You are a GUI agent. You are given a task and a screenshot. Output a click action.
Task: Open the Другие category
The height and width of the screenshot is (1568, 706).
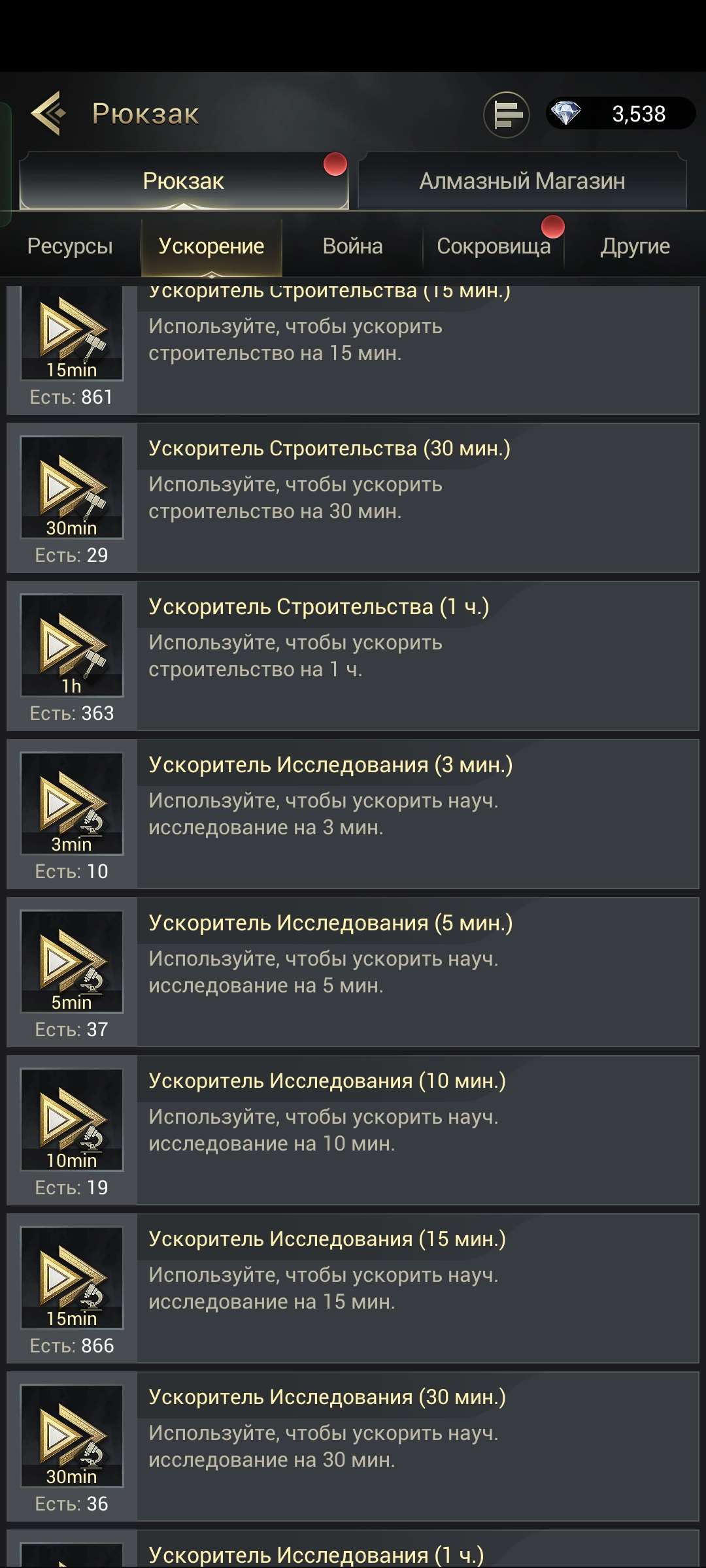click(635, 246)
